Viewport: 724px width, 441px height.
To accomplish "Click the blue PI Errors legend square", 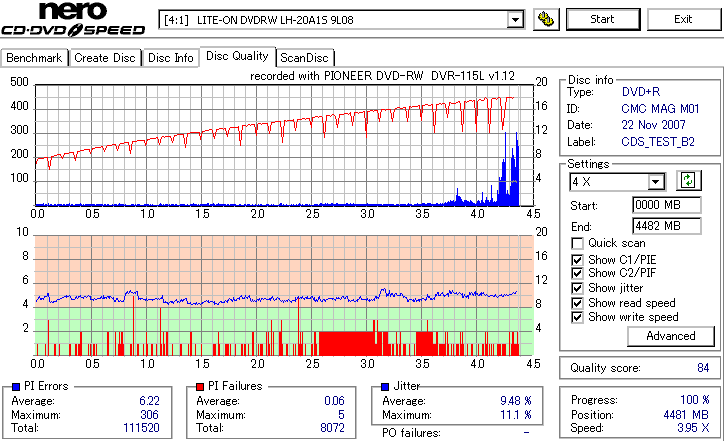I will point(16,387).
